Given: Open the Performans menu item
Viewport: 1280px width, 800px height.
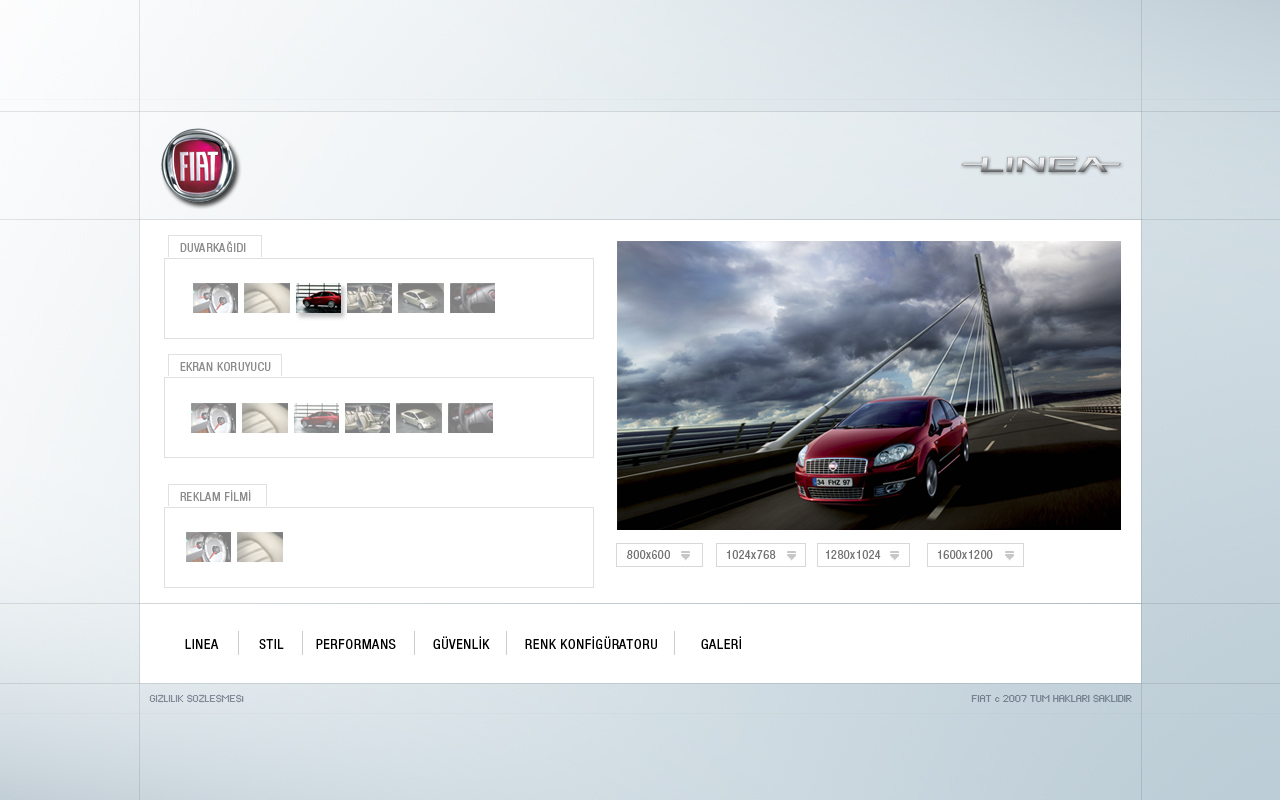Looking at the screenshot, I should (x=356, y=644).
